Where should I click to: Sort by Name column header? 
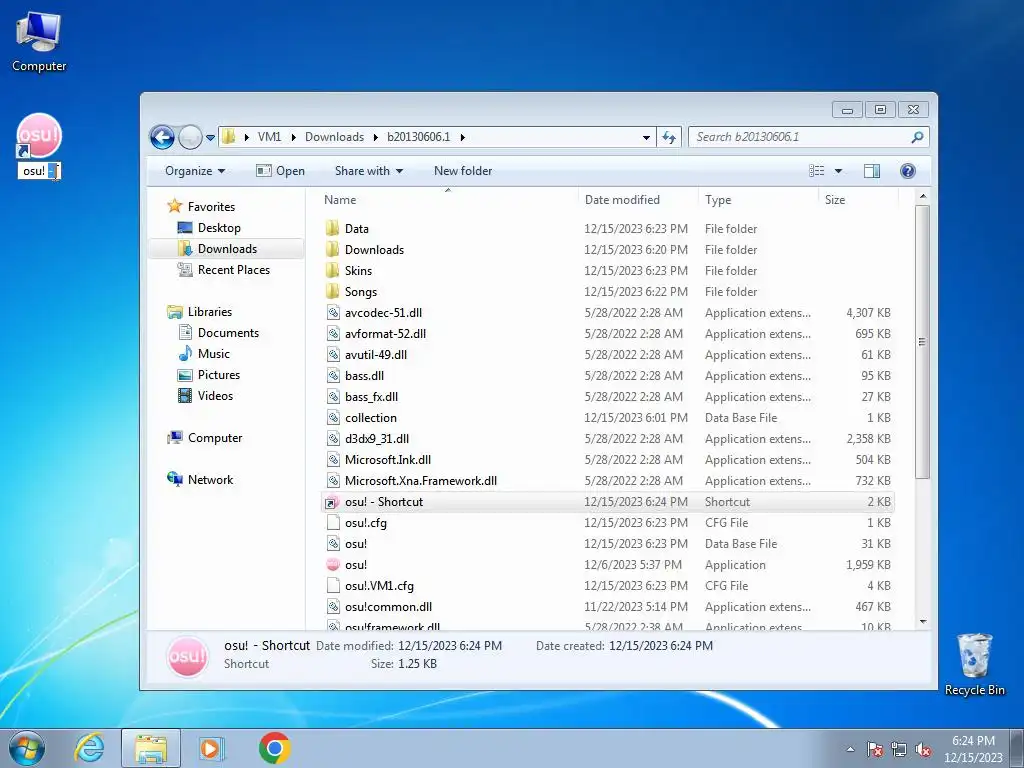click(x=447, y=200)
